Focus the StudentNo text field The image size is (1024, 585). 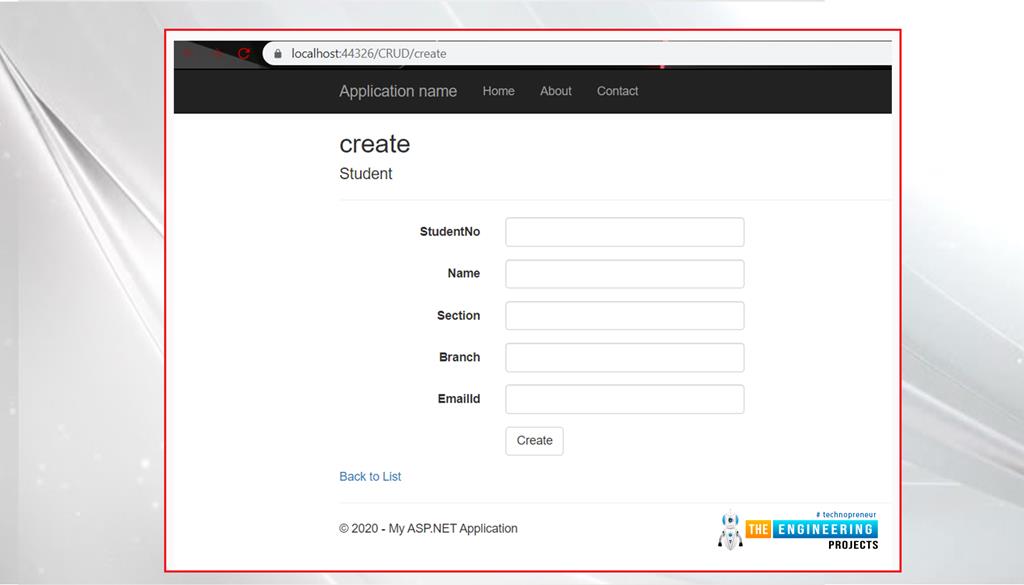(624, 232)
